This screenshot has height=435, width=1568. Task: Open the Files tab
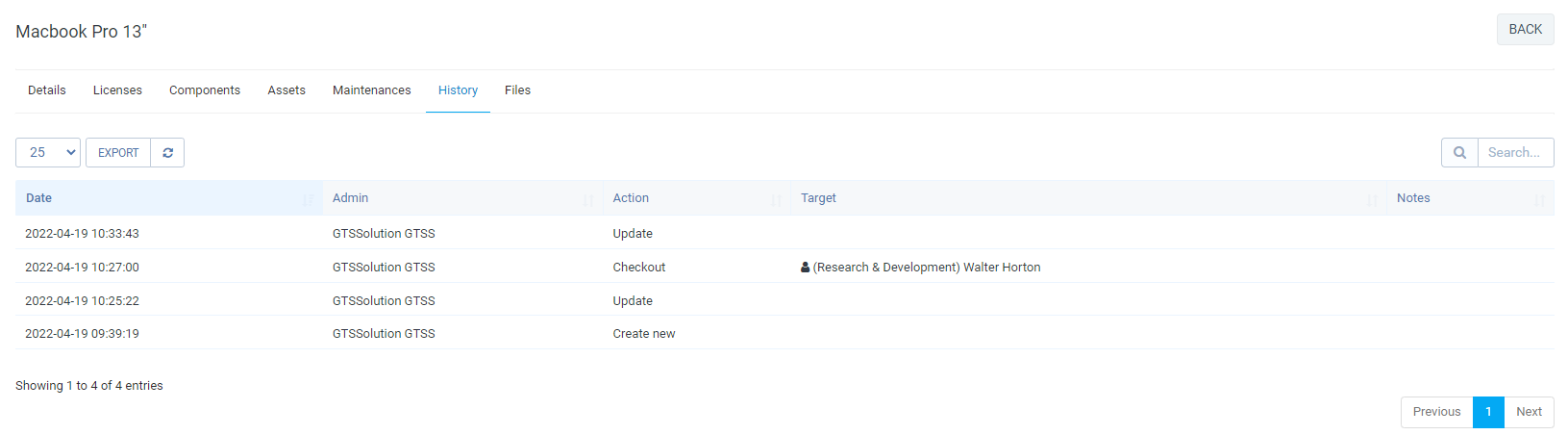click(517, 90)
